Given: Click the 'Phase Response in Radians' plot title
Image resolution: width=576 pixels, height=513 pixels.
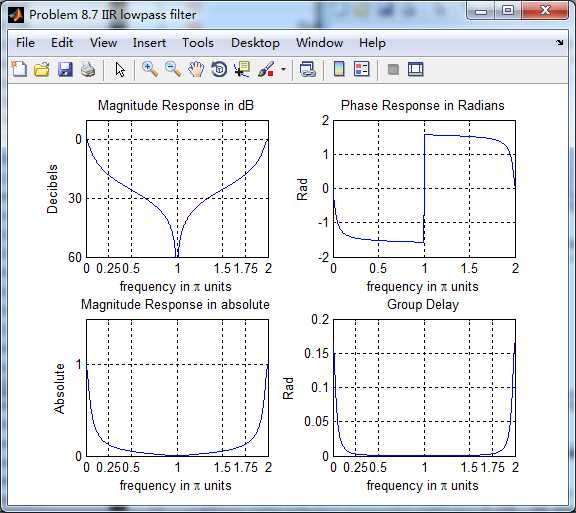Looking at the screenshot, I should point(422,105).
